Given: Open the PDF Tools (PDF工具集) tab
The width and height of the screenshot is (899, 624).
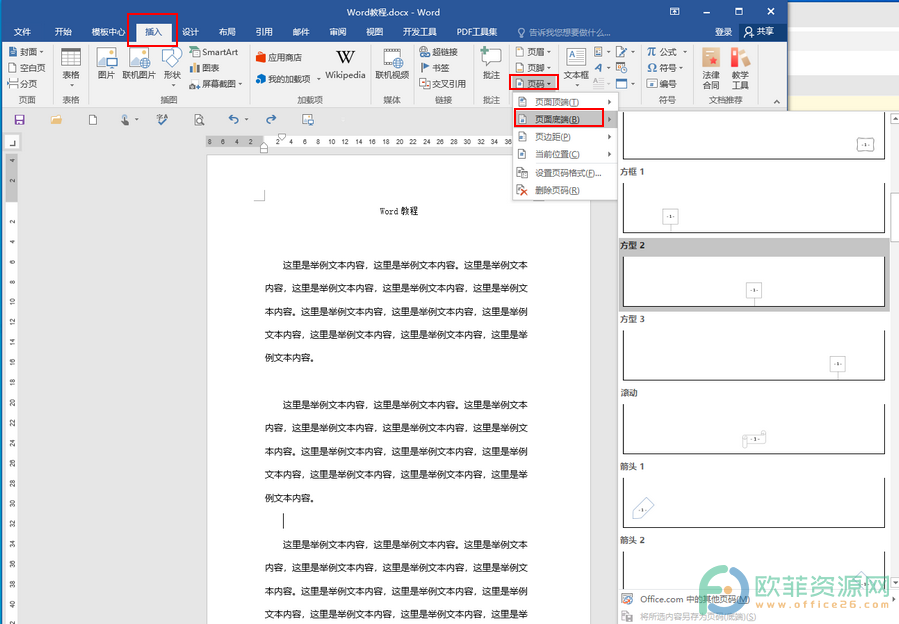Looking at the screenshot, I should click(477, 32).
